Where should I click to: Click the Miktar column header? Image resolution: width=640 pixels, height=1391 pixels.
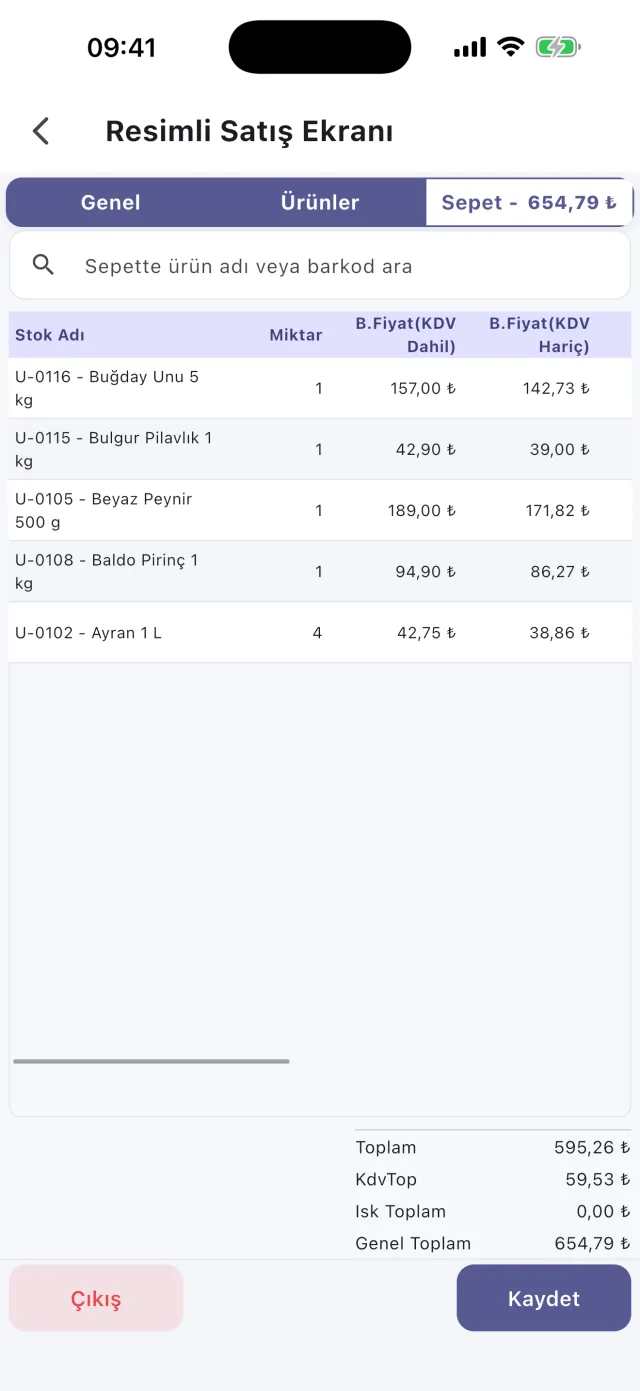[296, 335]
